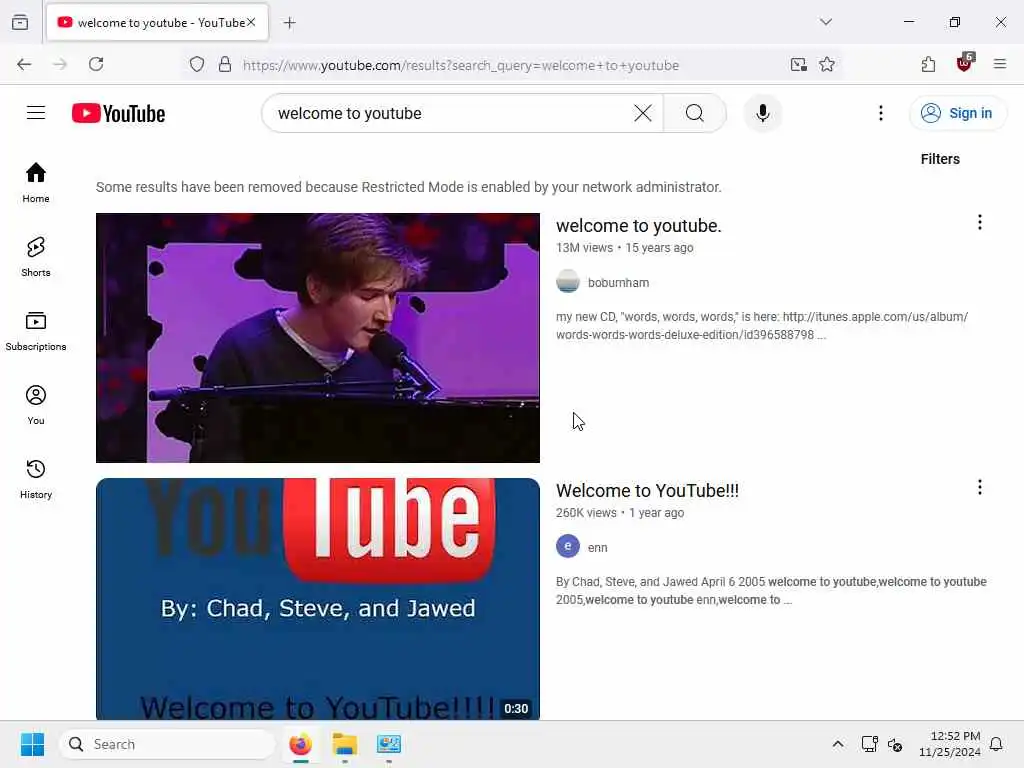Open 'Welcome to YouTube!!!' video title
This screenshot has height=768, width=1024.
coord(647,490)
